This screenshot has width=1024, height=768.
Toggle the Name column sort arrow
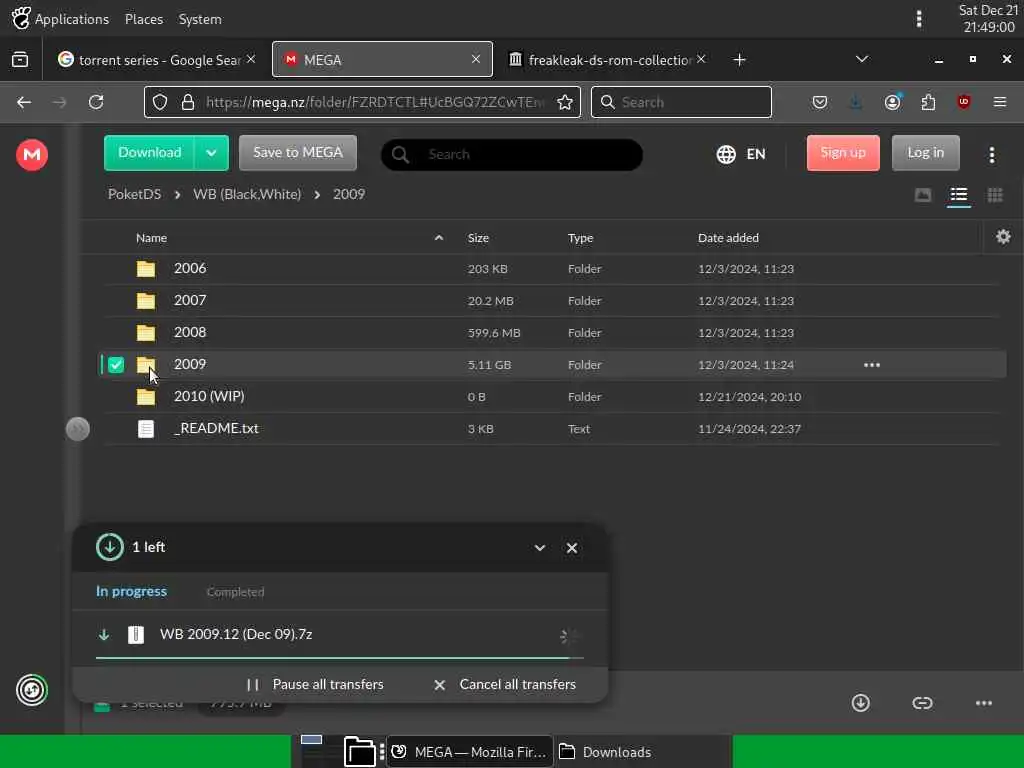coord(439,238)
